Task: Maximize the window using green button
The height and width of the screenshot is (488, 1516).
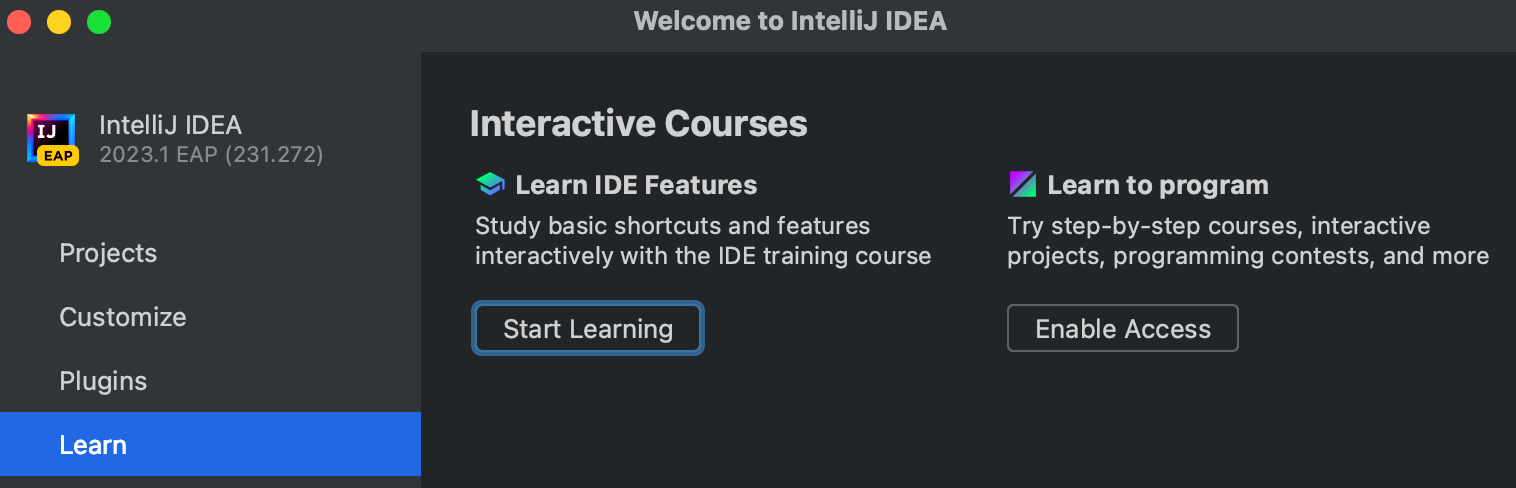Action: 99,21
